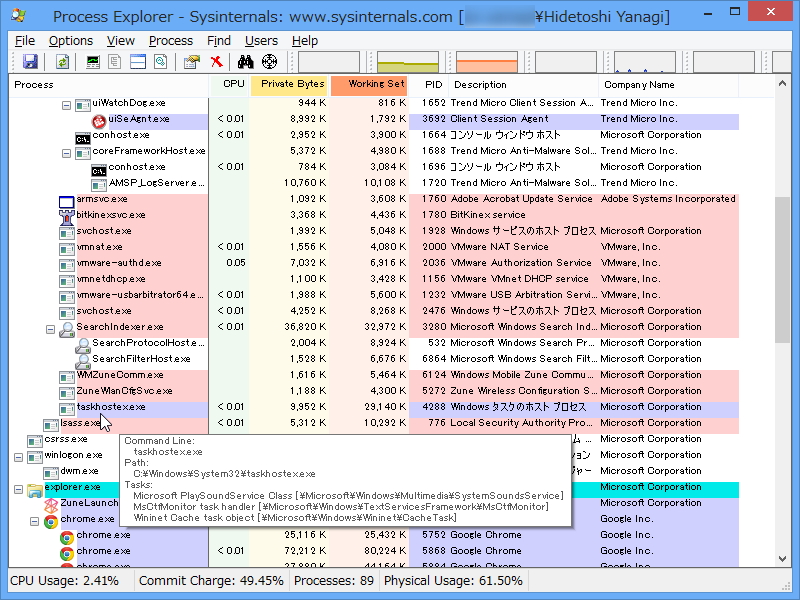Screen dimensions: 800x600
Task: Open the System Information view
Action: 92,62
